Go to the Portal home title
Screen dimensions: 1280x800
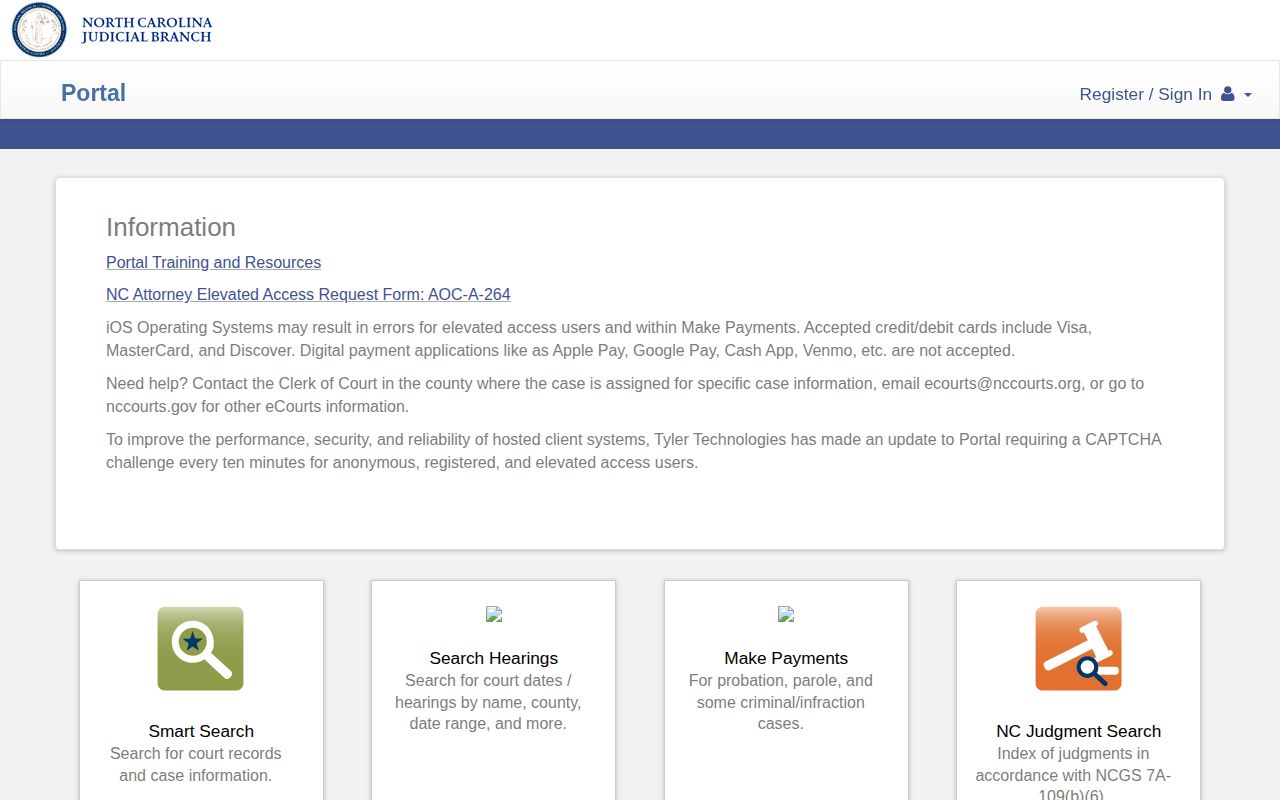pos(93,93)
